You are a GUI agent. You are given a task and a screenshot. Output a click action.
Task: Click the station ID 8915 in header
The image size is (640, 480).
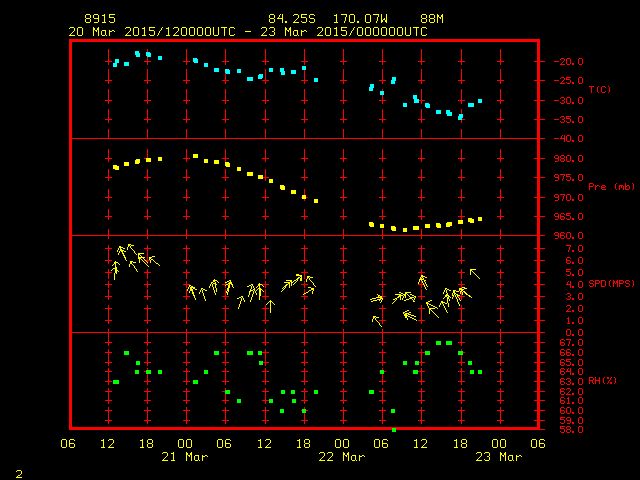[x=100, y=19]
